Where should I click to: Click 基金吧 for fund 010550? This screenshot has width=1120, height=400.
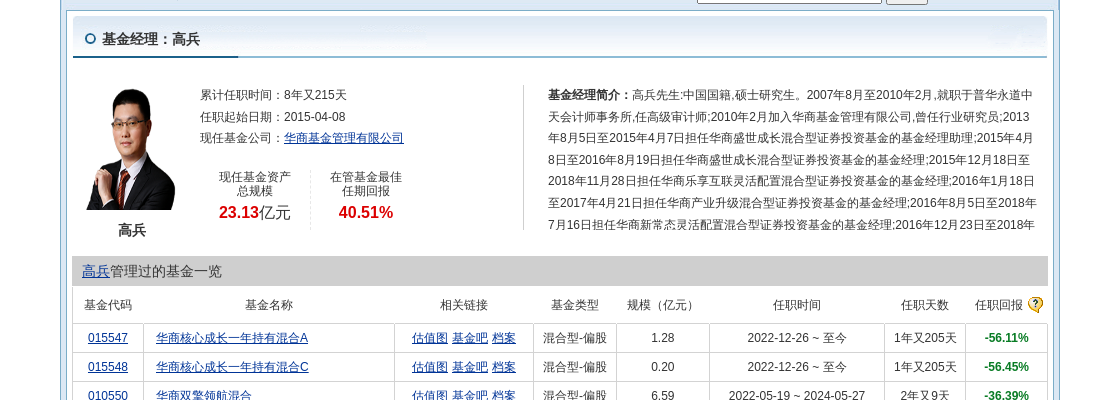point(470,395)
